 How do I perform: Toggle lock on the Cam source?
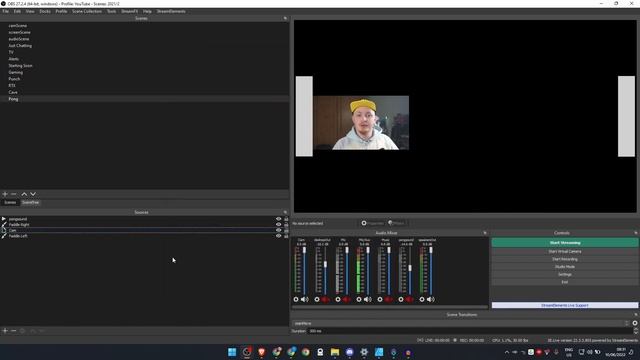tap(286, 230)
